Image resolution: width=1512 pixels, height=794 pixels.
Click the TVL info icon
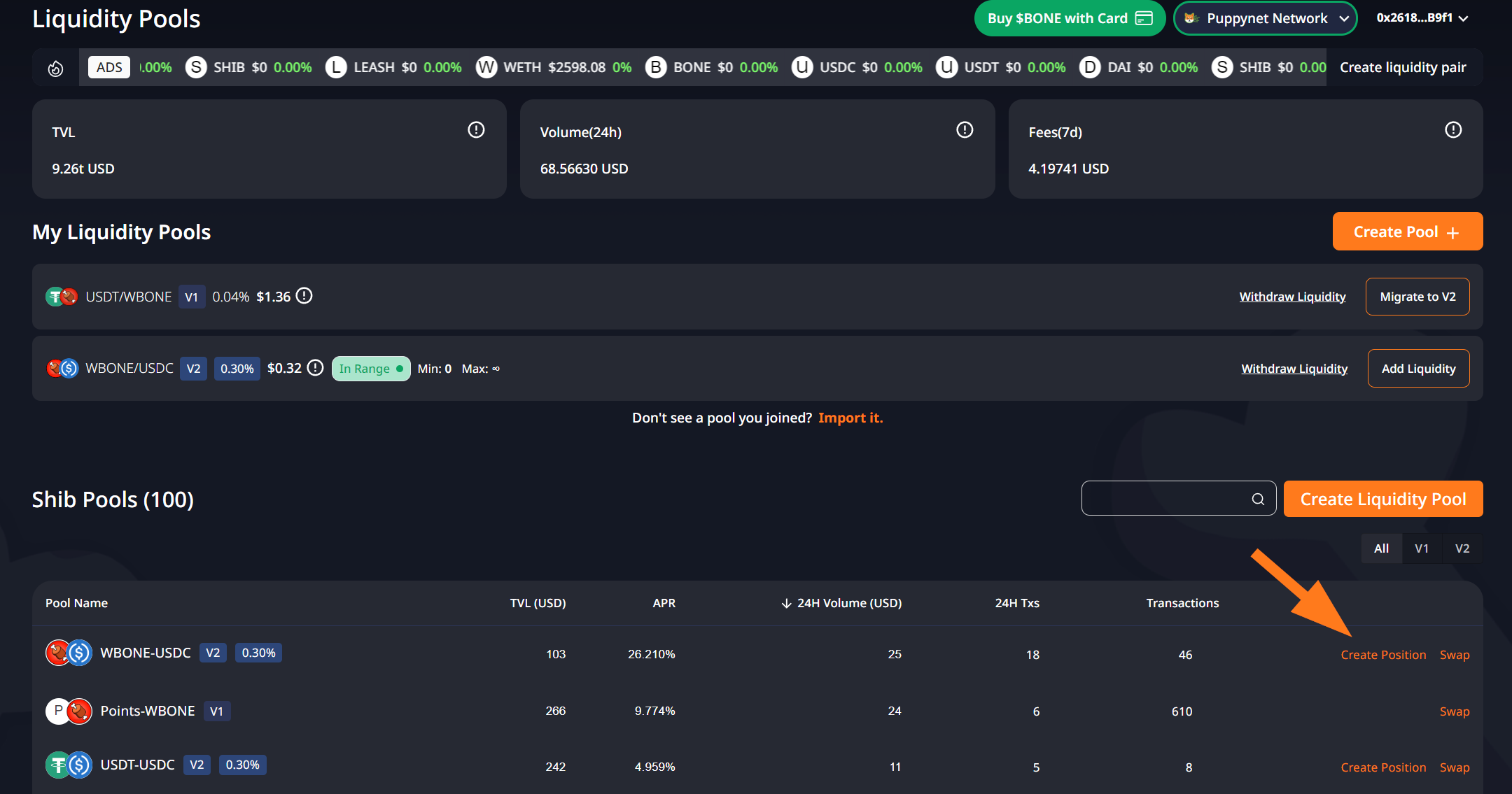point(476,130)
